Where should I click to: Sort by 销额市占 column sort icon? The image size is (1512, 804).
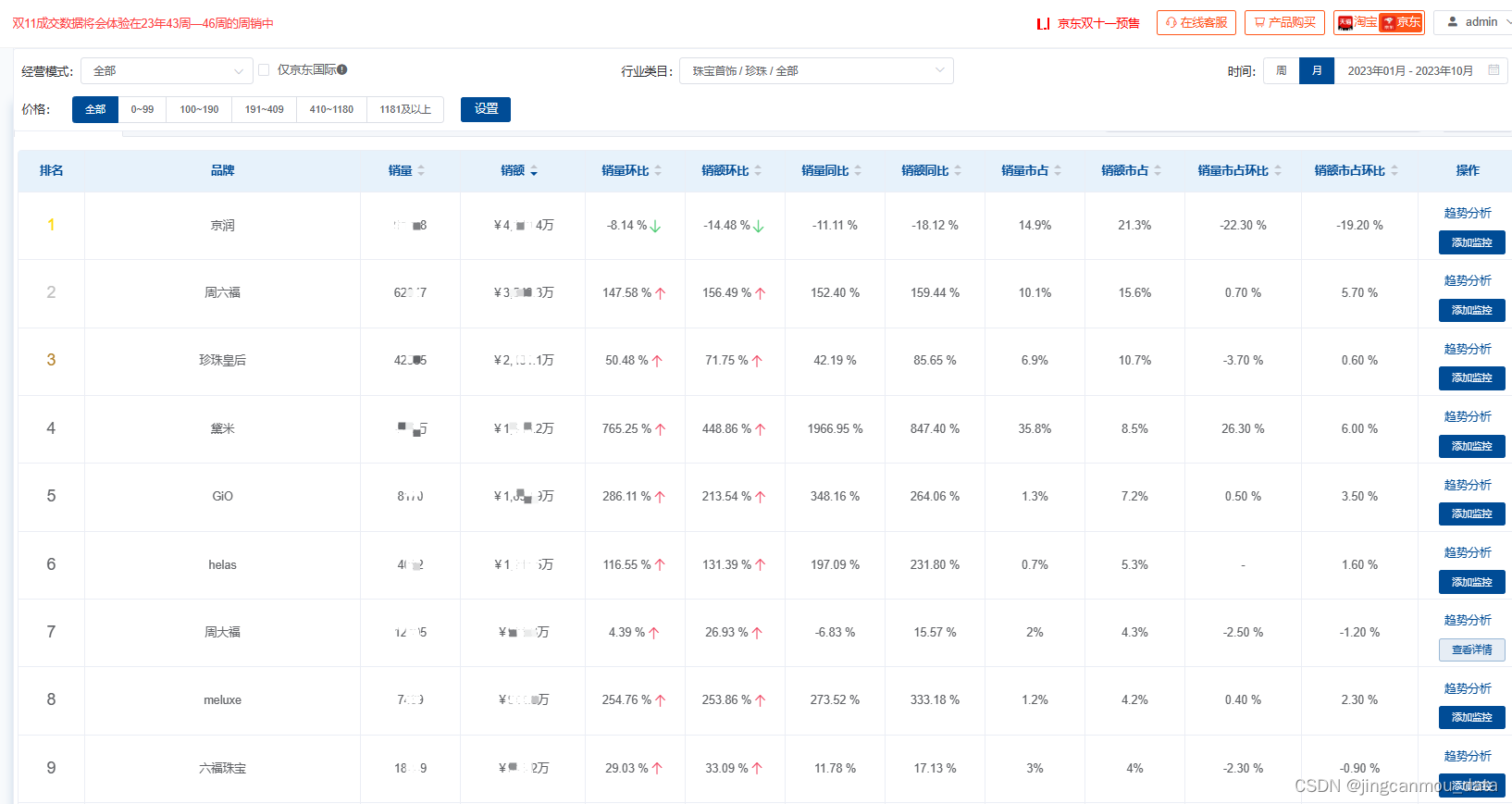coord(1158,170)
